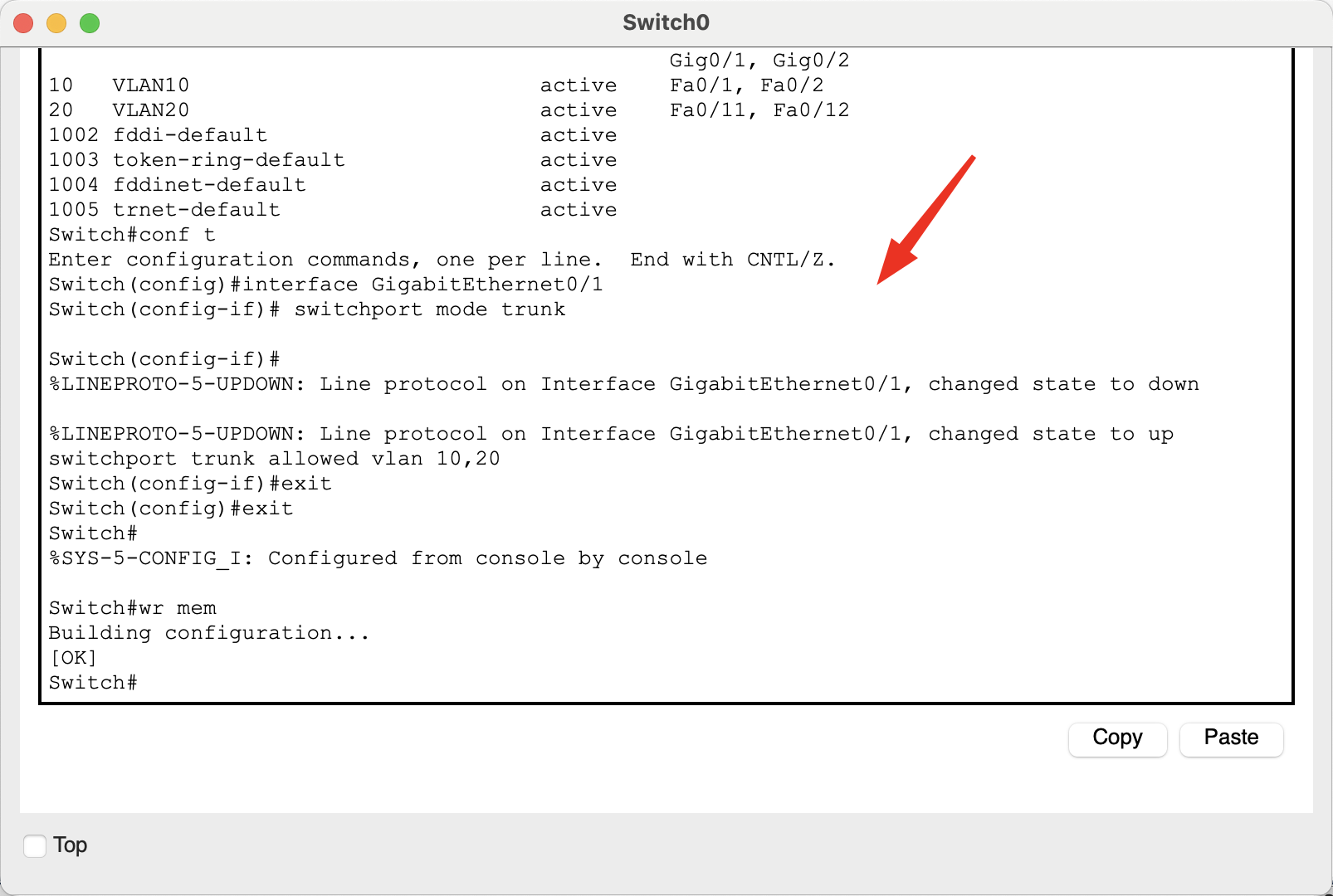Click the Paste button

(1231, 738)
